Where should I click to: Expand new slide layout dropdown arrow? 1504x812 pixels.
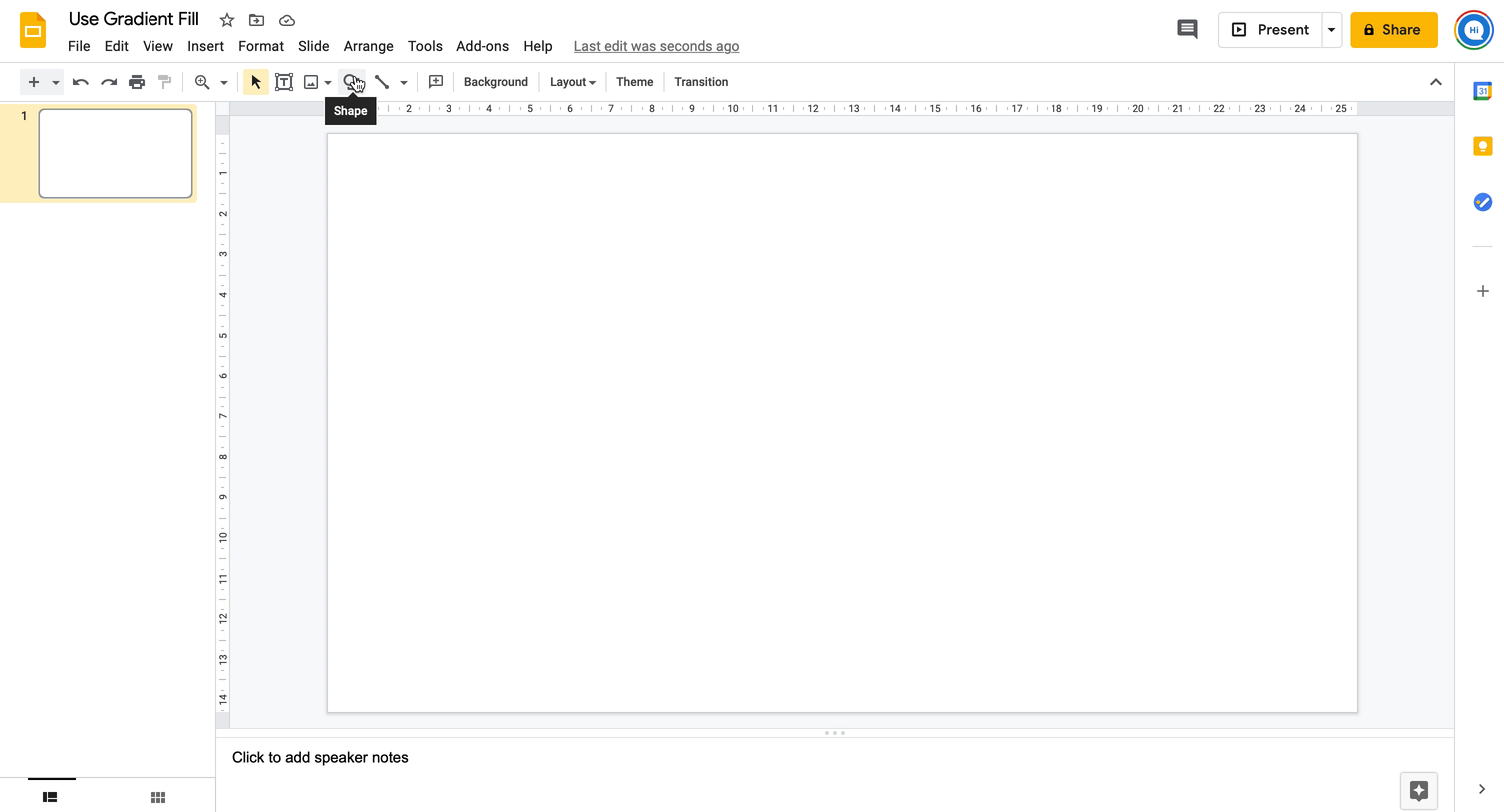(56, 82)
